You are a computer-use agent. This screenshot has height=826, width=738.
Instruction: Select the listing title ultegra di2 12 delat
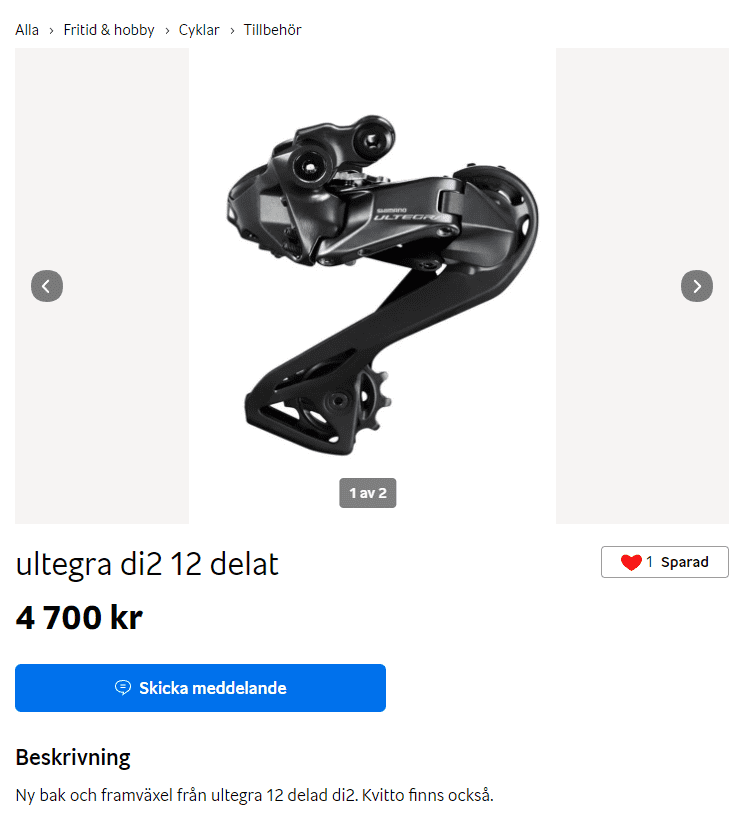click(x=147, y=564)
